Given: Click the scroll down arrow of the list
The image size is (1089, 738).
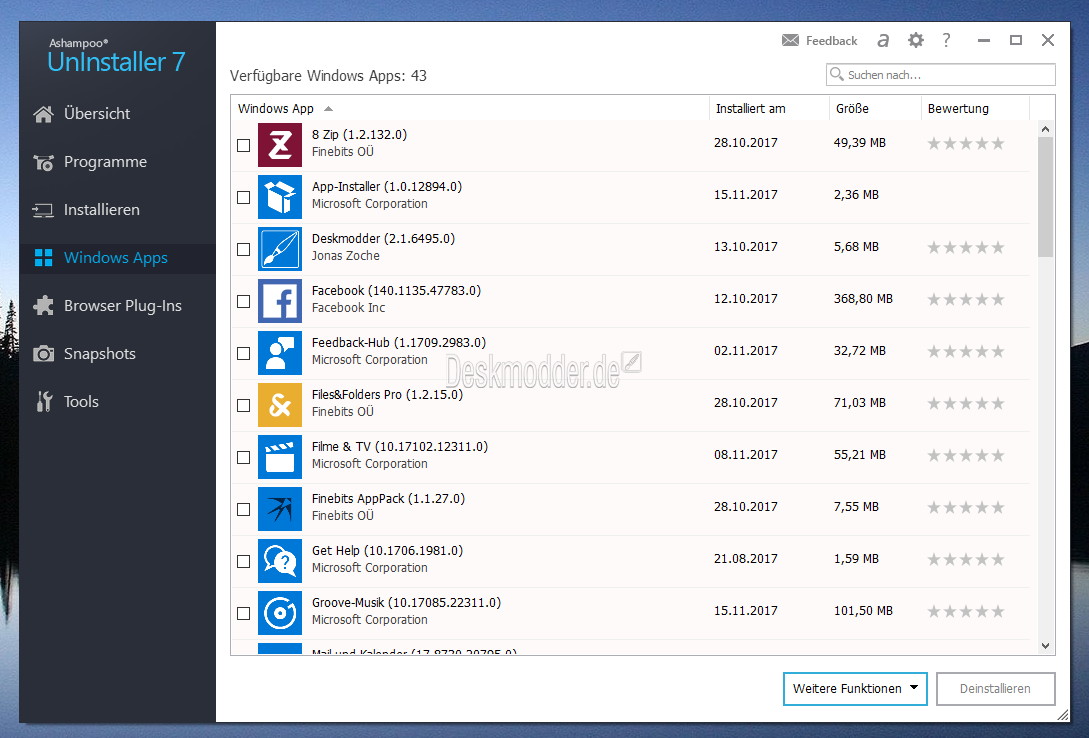Looking at the screenshot, I should click(x=1045, y=646).
